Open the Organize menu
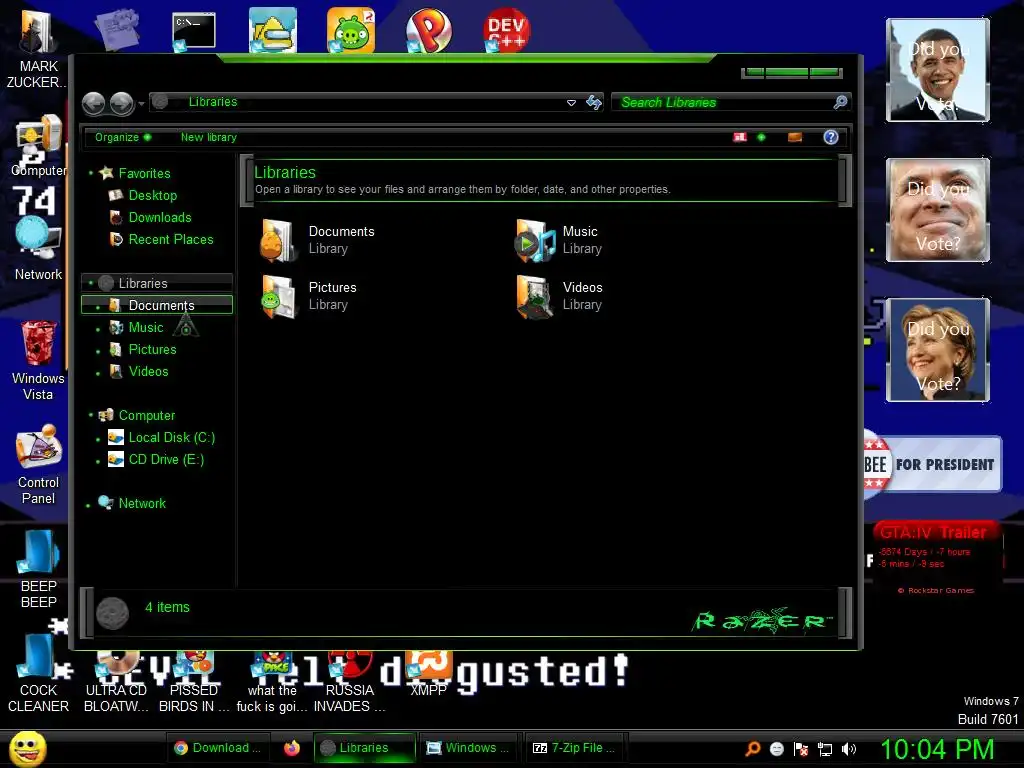Image resolution: width=1024 pixels, height=768 pixels. tap(122, 137)
